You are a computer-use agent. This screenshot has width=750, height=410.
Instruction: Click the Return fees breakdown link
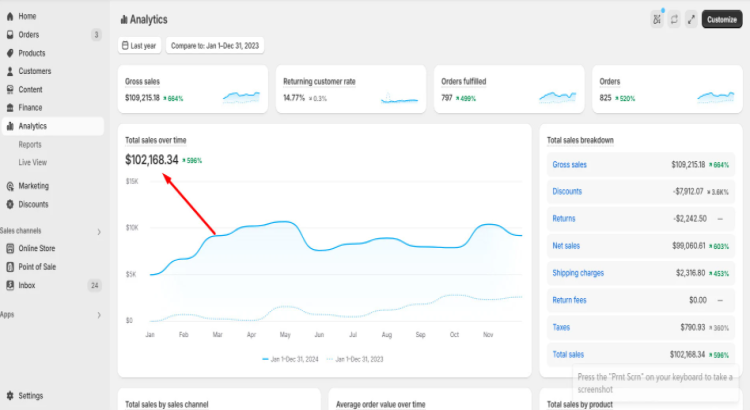569,300
